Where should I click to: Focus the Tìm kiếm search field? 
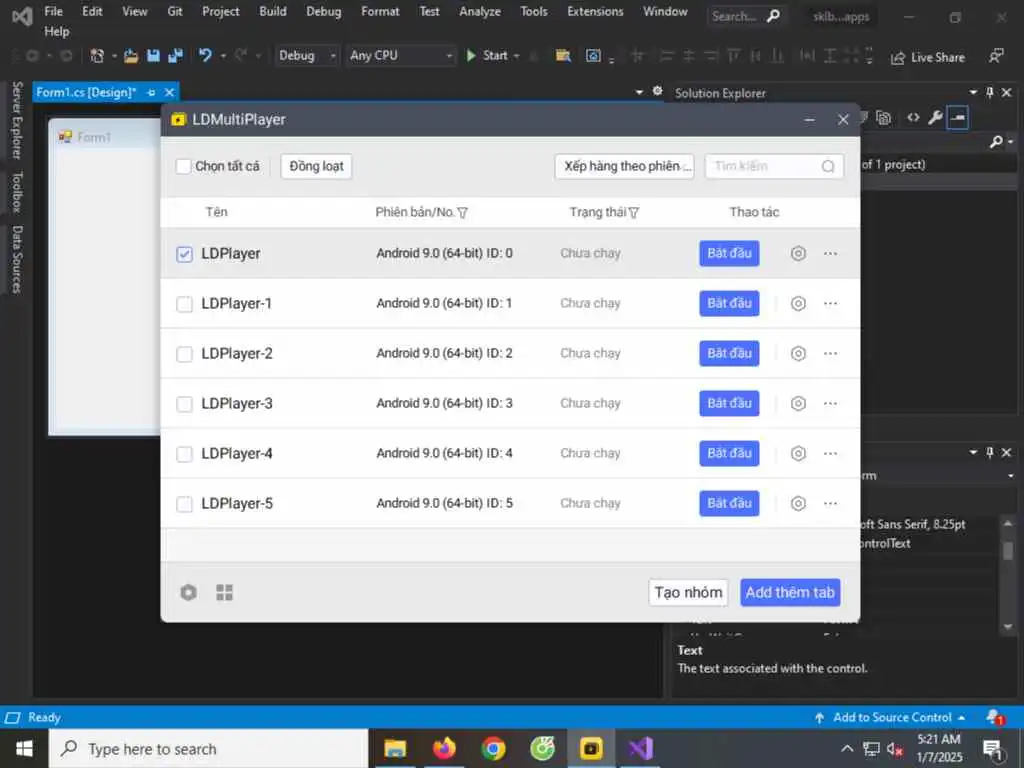(x=774, y=167)
